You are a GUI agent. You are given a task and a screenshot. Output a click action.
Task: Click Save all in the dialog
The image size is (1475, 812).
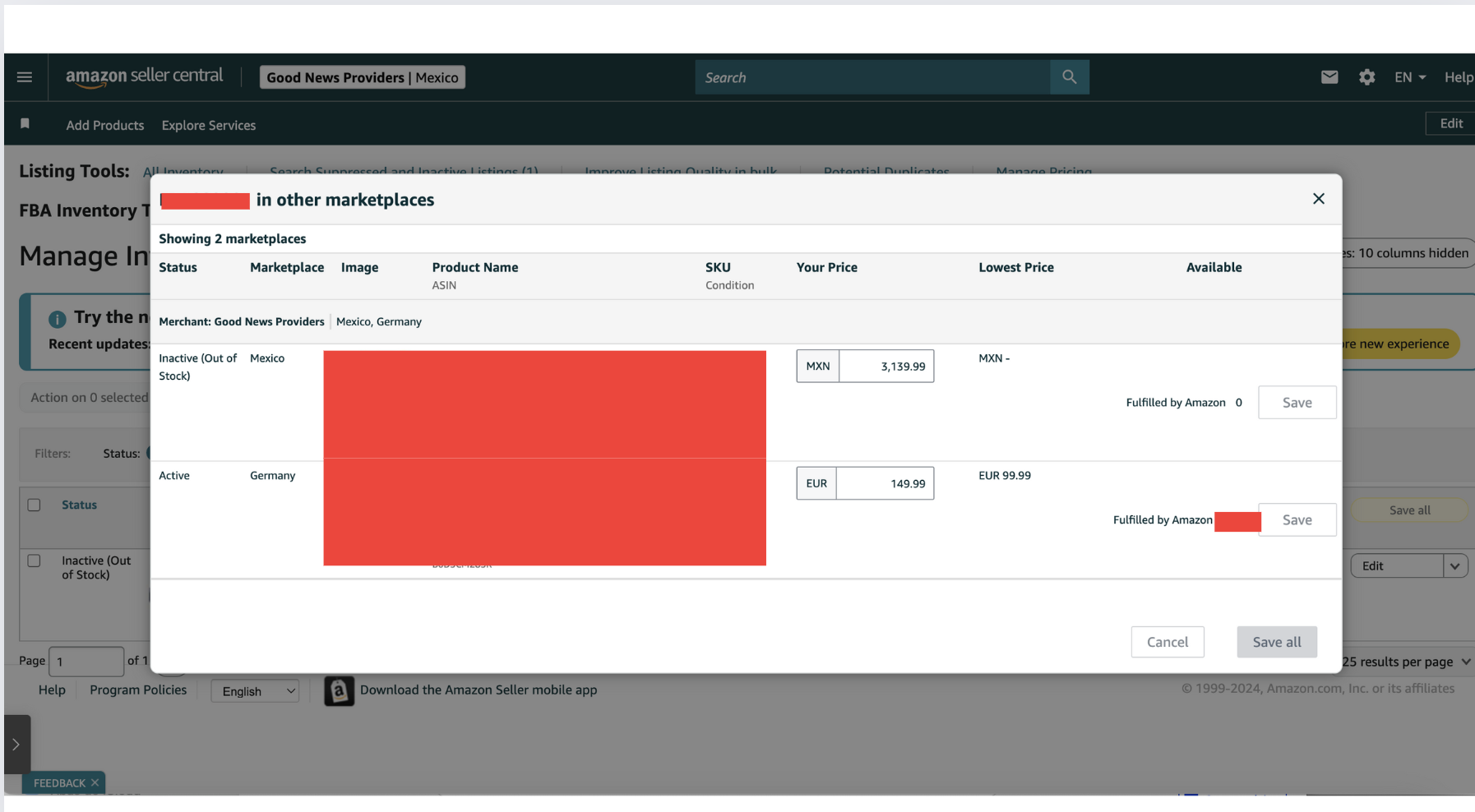pyautogui.click(x=1277, y=642)
